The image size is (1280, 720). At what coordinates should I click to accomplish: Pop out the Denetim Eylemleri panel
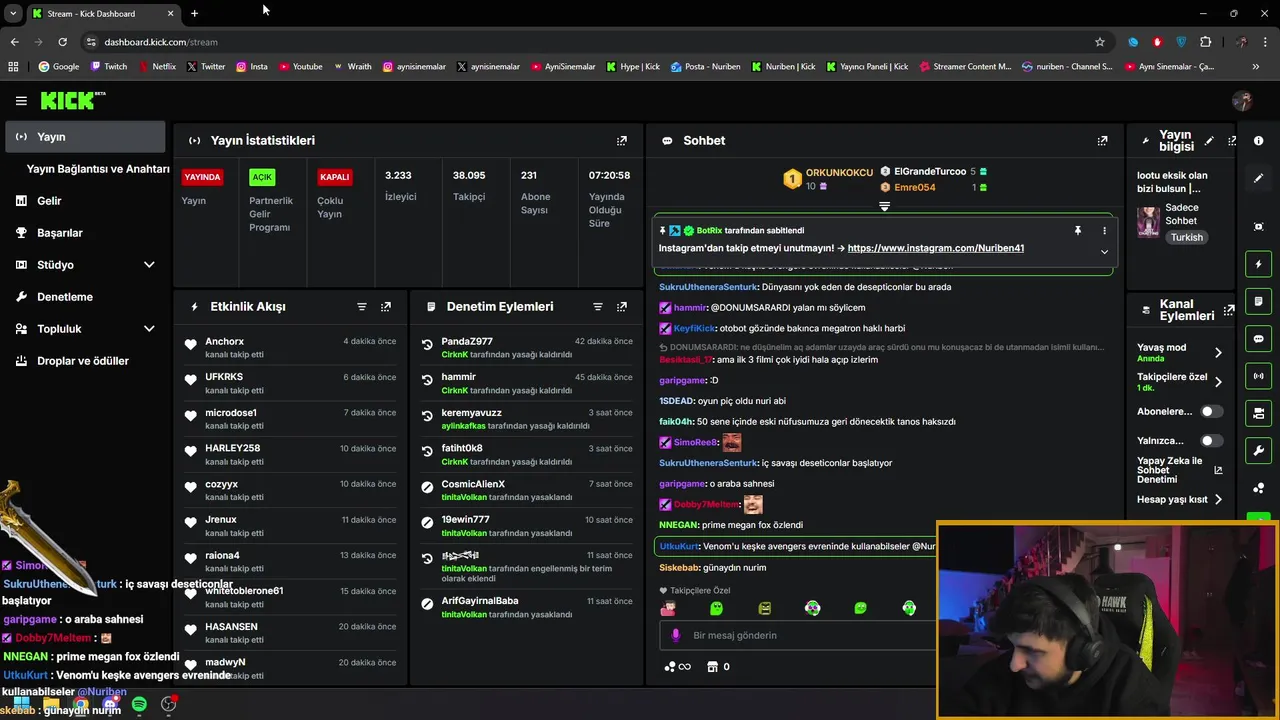tap(622, 307)
